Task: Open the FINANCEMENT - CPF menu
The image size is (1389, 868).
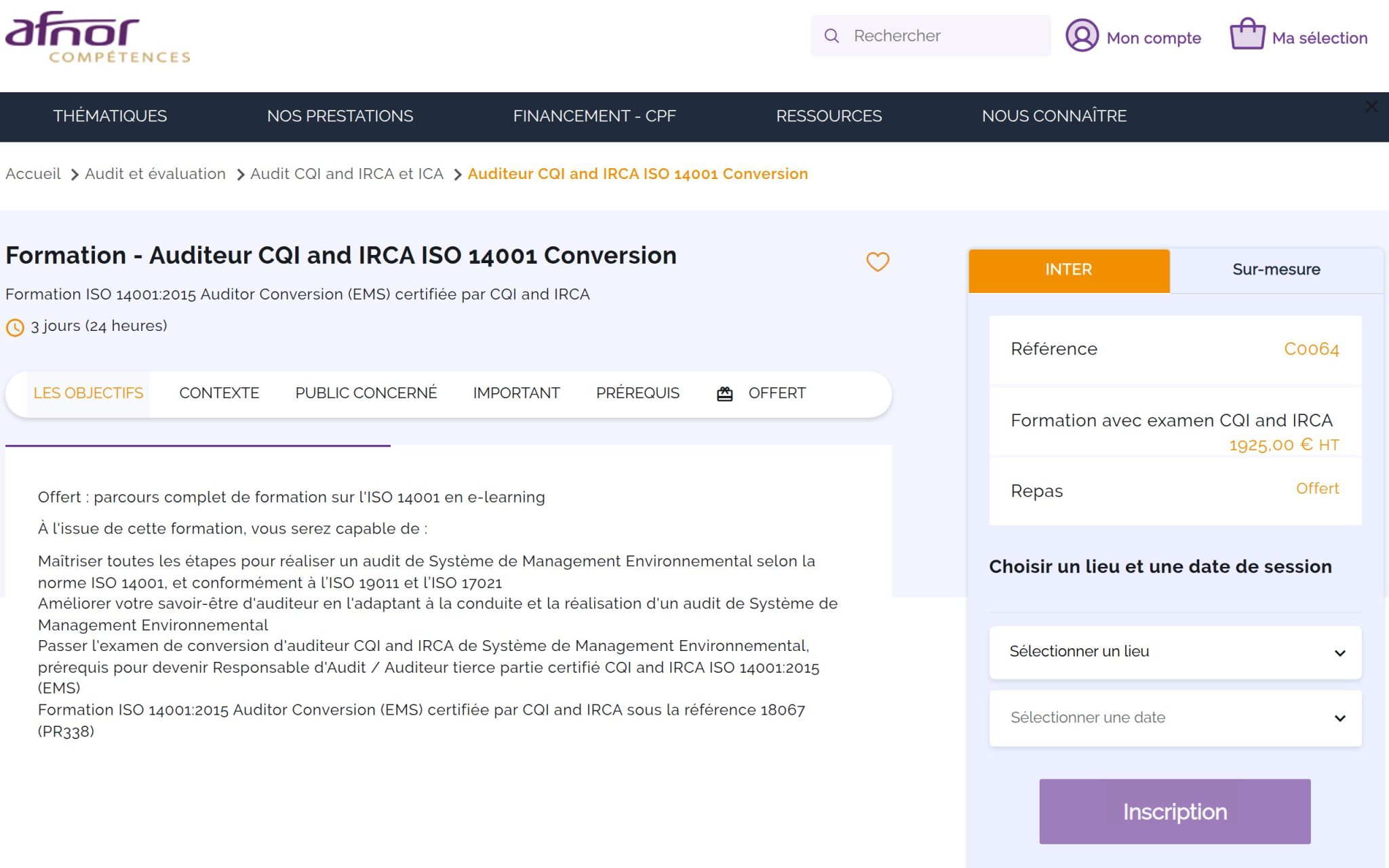Action: [594, 116]
